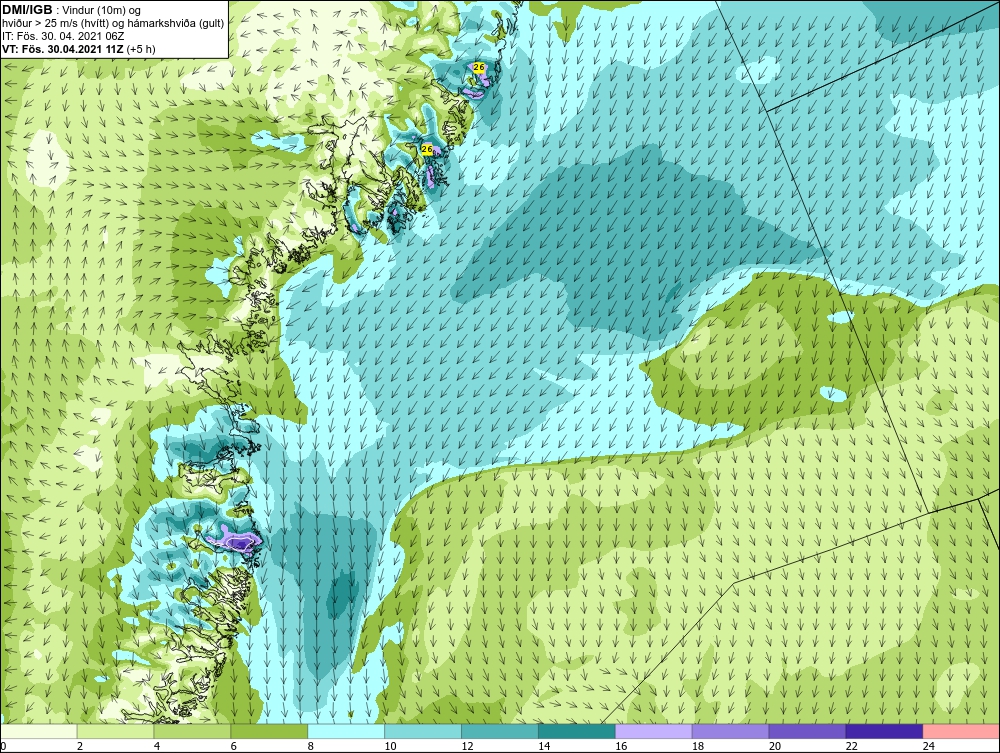Click the legend scale number '0'
The height and width of the screenshot is (753, 1000).
pos(3,746)
